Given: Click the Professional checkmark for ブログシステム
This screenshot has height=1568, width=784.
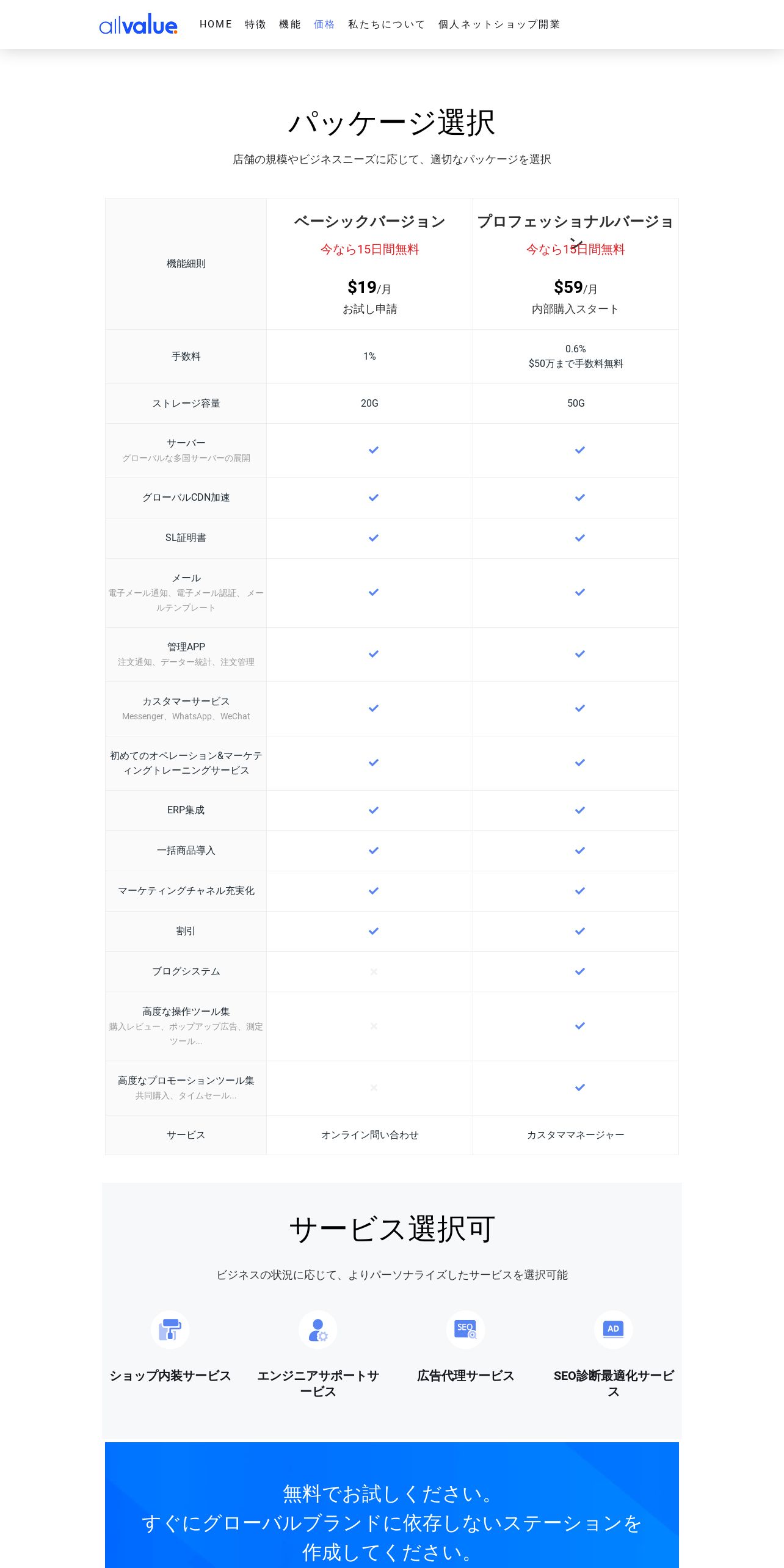Looking at the screenshot, I should [x=580, y=971].
